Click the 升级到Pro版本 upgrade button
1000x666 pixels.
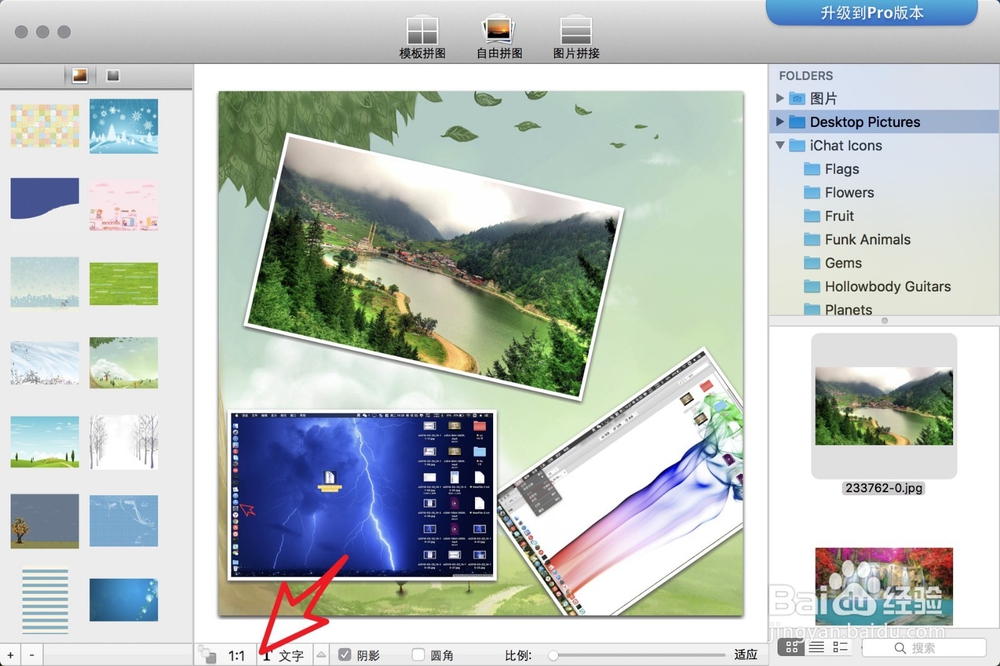tap(872, 12)
